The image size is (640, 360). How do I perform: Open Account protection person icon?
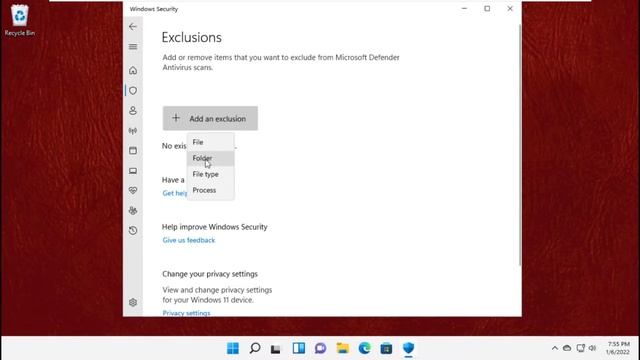133,111
